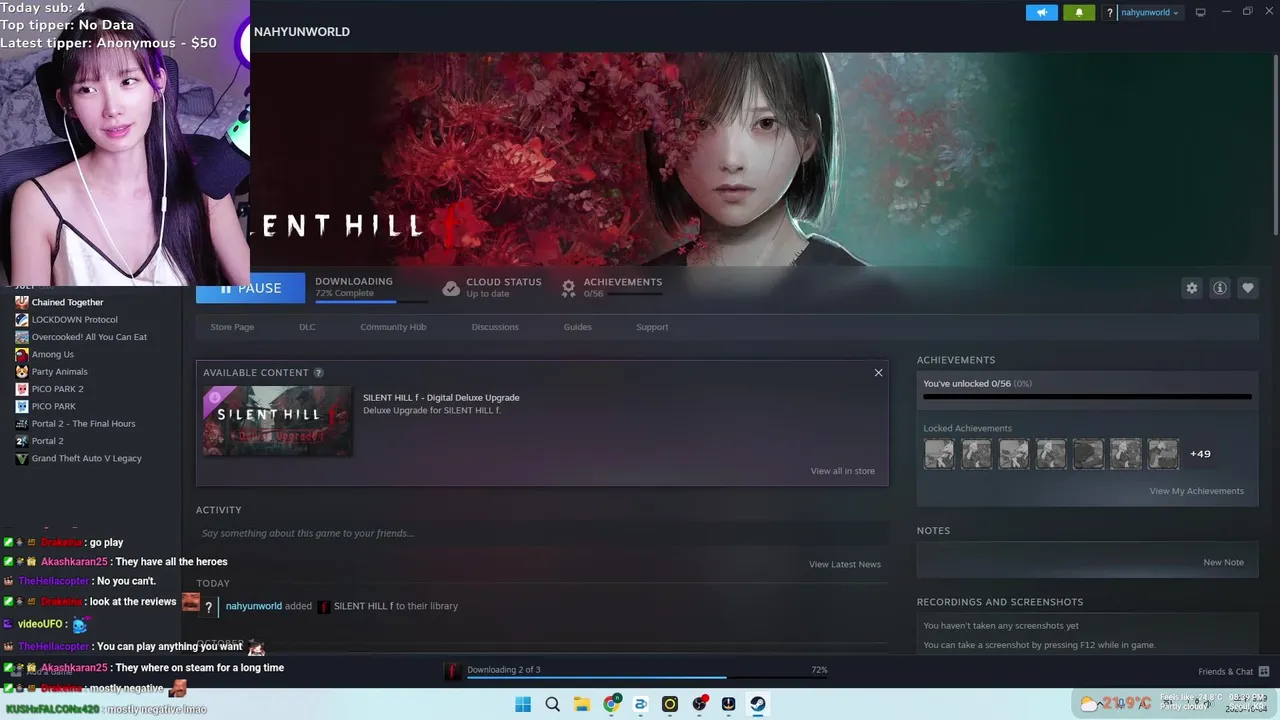Image resolution: width=1280 pixels, height=720 pixels.
Task: Open game settings gear icon
Action: pyautogui.click(x=1192, y=288)
